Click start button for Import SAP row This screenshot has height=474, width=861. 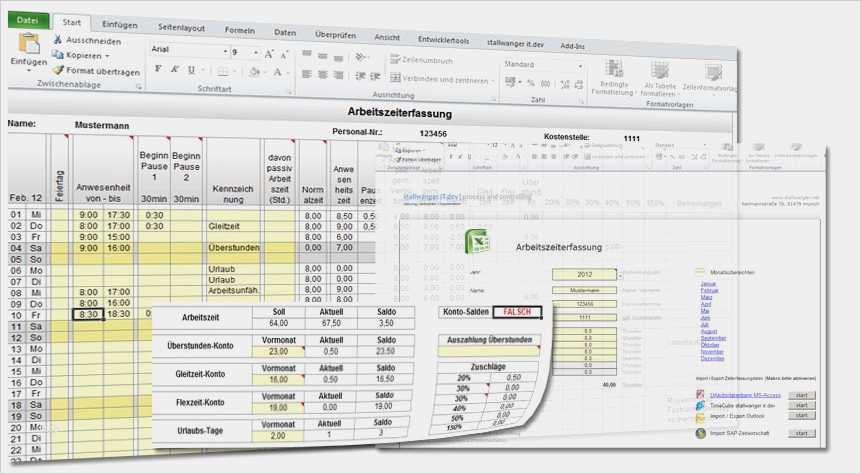point(802,433)
